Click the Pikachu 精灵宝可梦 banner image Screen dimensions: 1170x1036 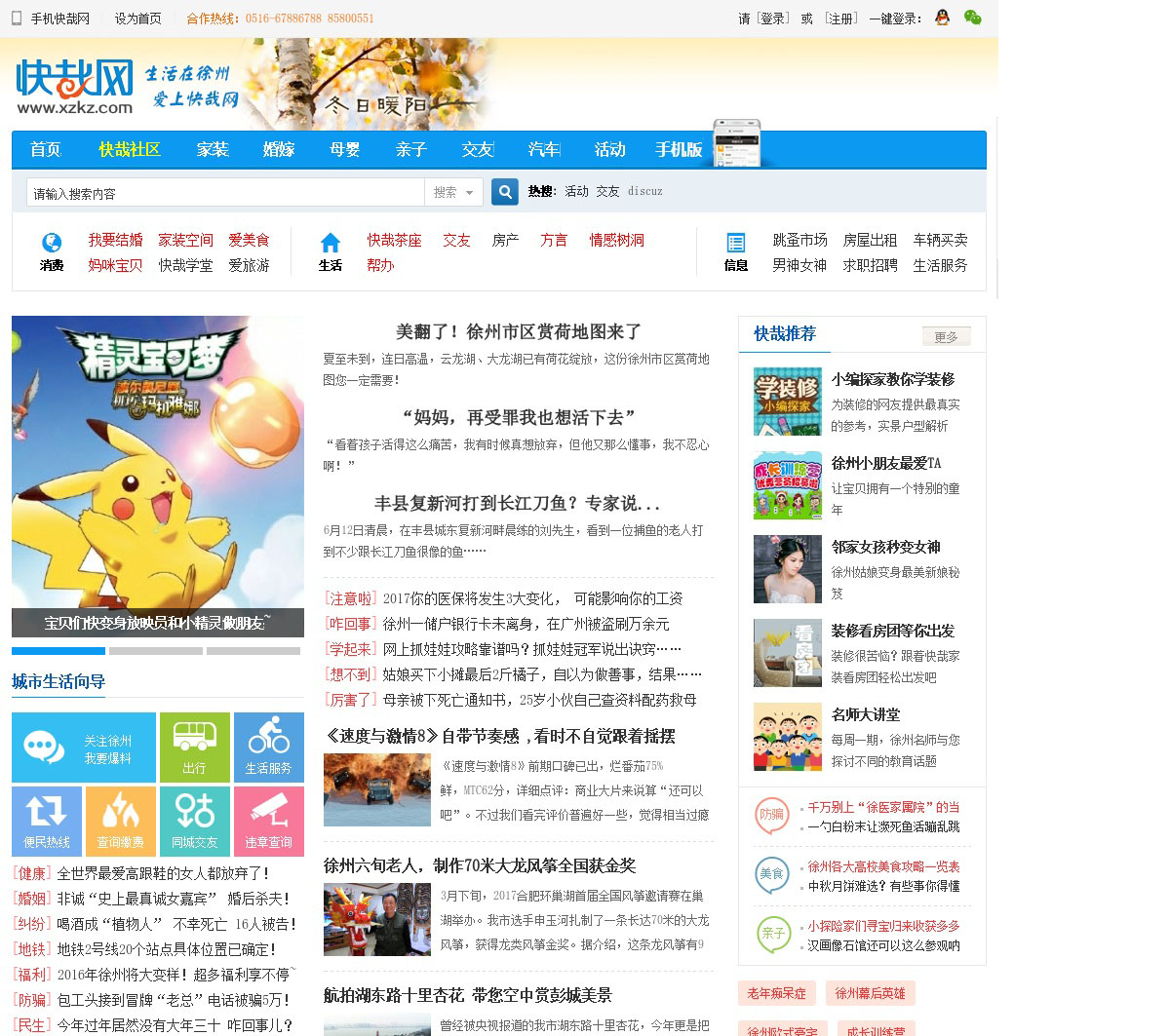[x=158, y=476]
